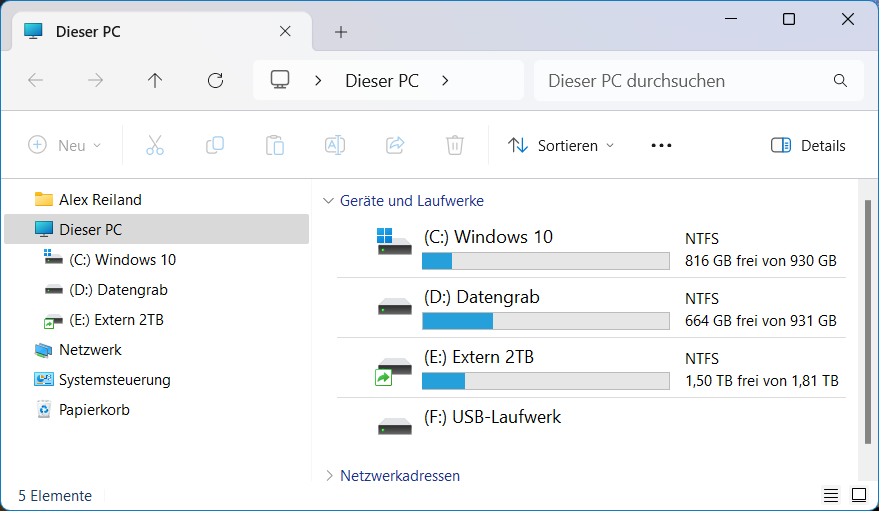Open the three-dots more options menu
The height and width of the screenshot is (511, 879).
tap(661, 145)
